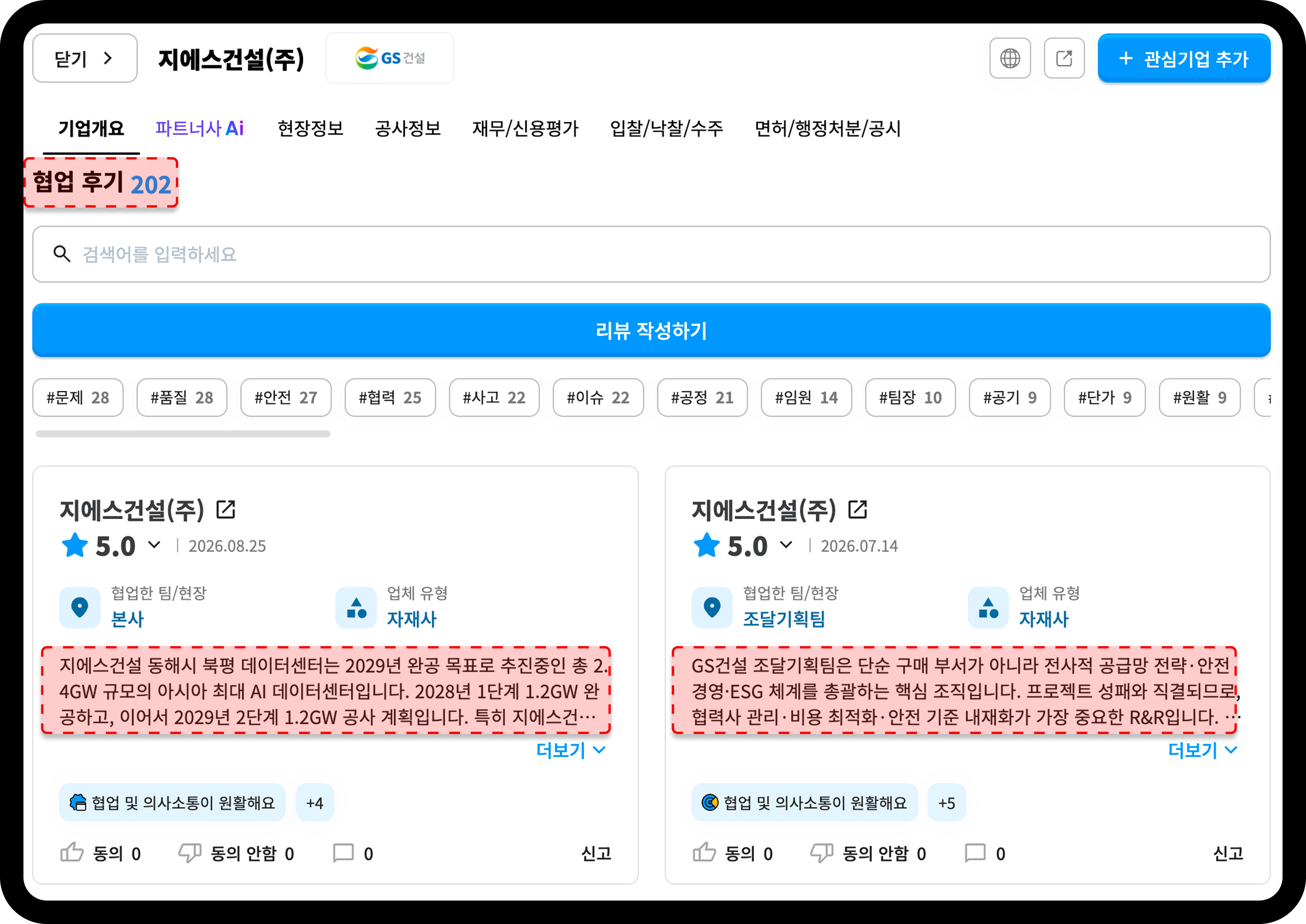Filter reviews by #공정 21 tag
The height and width of the screenshot is (924, 1306).
(703, 398)
